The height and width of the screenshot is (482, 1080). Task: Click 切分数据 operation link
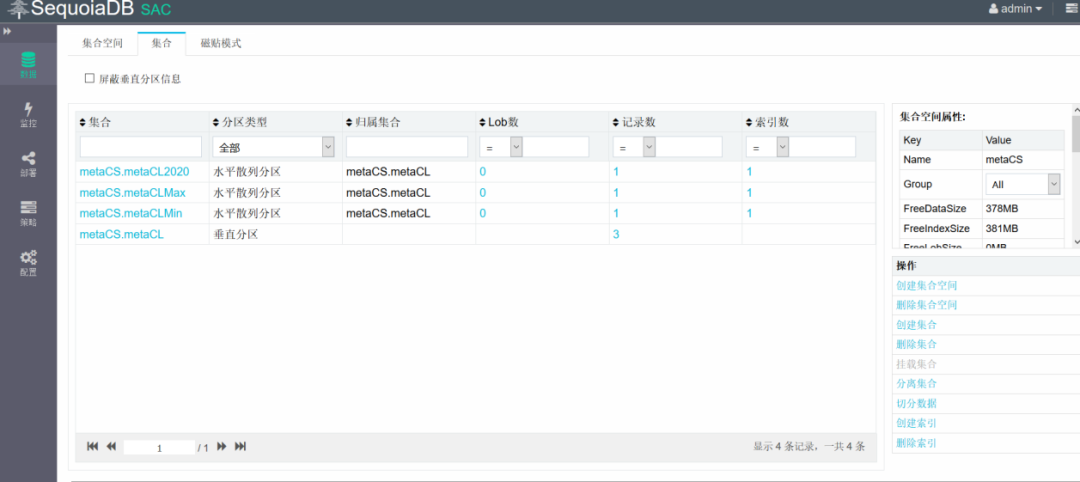tap(916, 404)
